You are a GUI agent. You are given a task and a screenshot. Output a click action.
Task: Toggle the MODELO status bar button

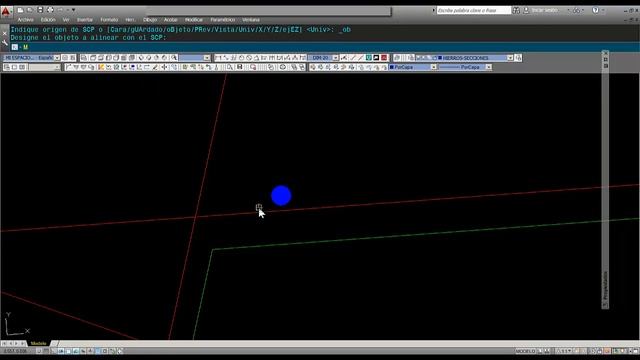coord(525,351)
